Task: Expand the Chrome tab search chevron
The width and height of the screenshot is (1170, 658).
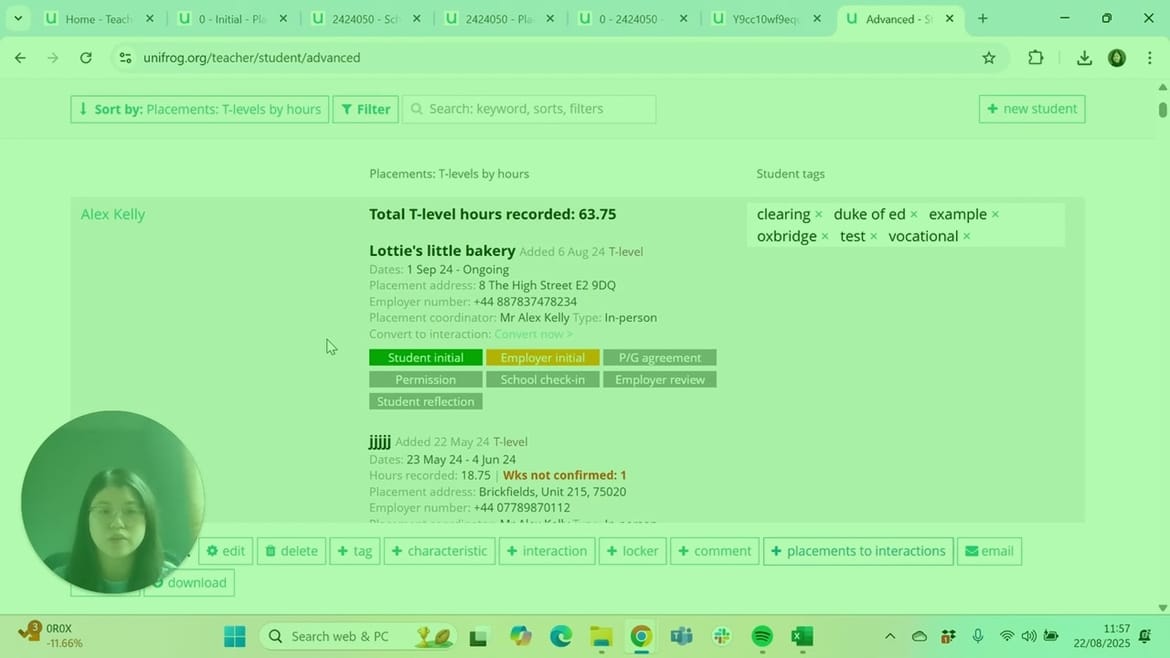Action: click(18, 18)
